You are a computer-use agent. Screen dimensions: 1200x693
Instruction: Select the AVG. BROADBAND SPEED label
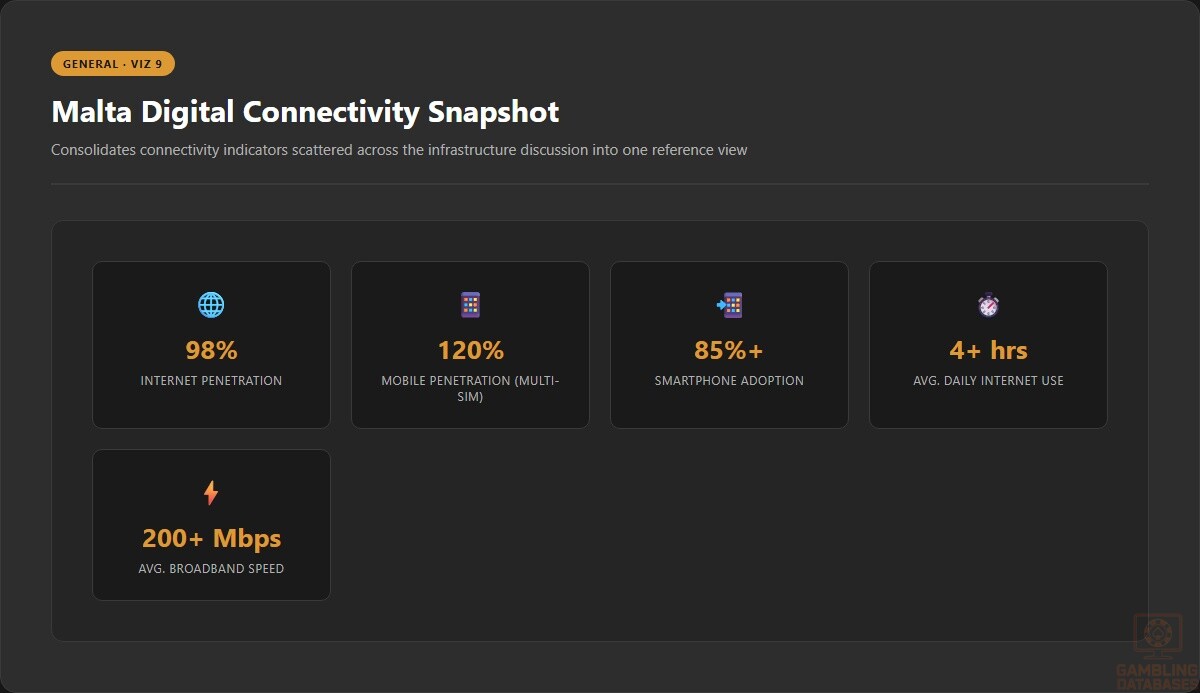(211, 569)
